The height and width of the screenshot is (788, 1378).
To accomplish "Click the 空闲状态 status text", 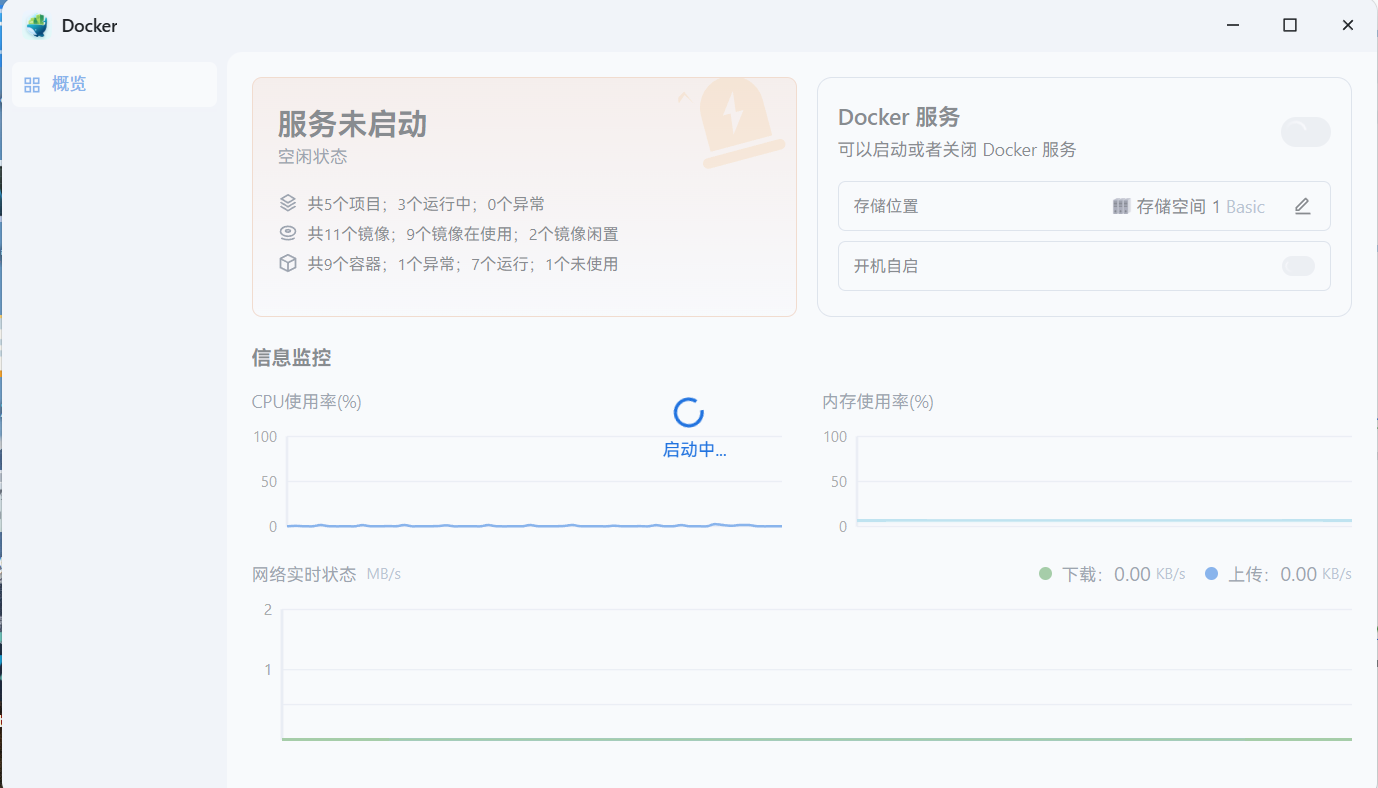I will coord(313,157).
